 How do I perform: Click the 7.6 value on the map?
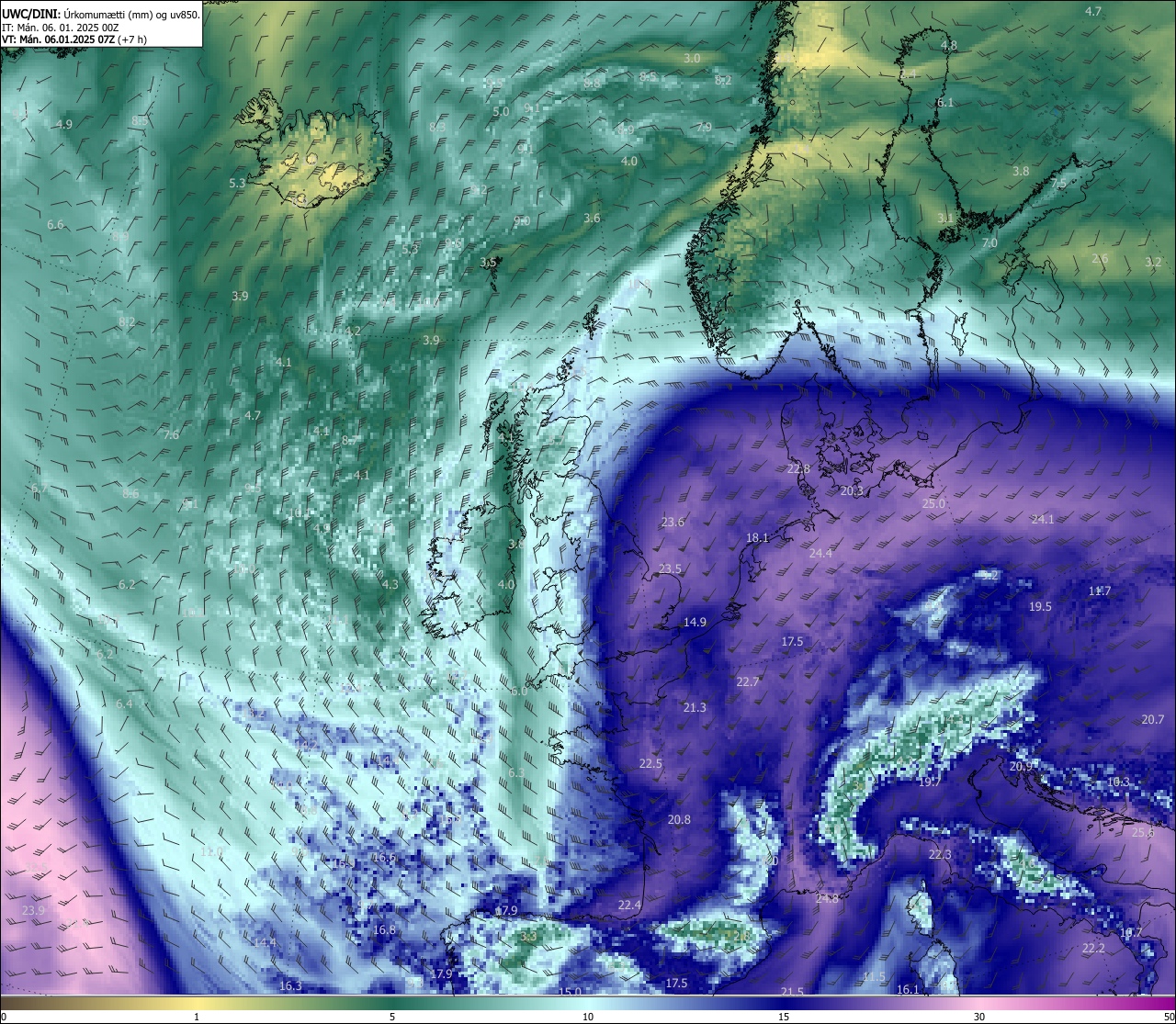click(171, 434)
